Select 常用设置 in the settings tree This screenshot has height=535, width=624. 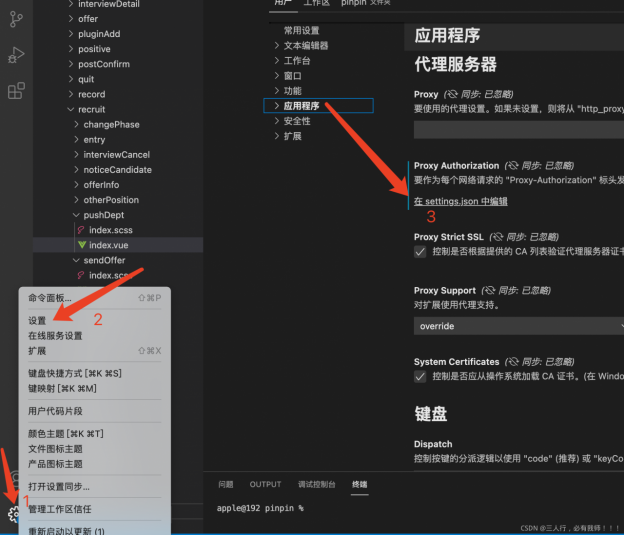tap(301, 30)
